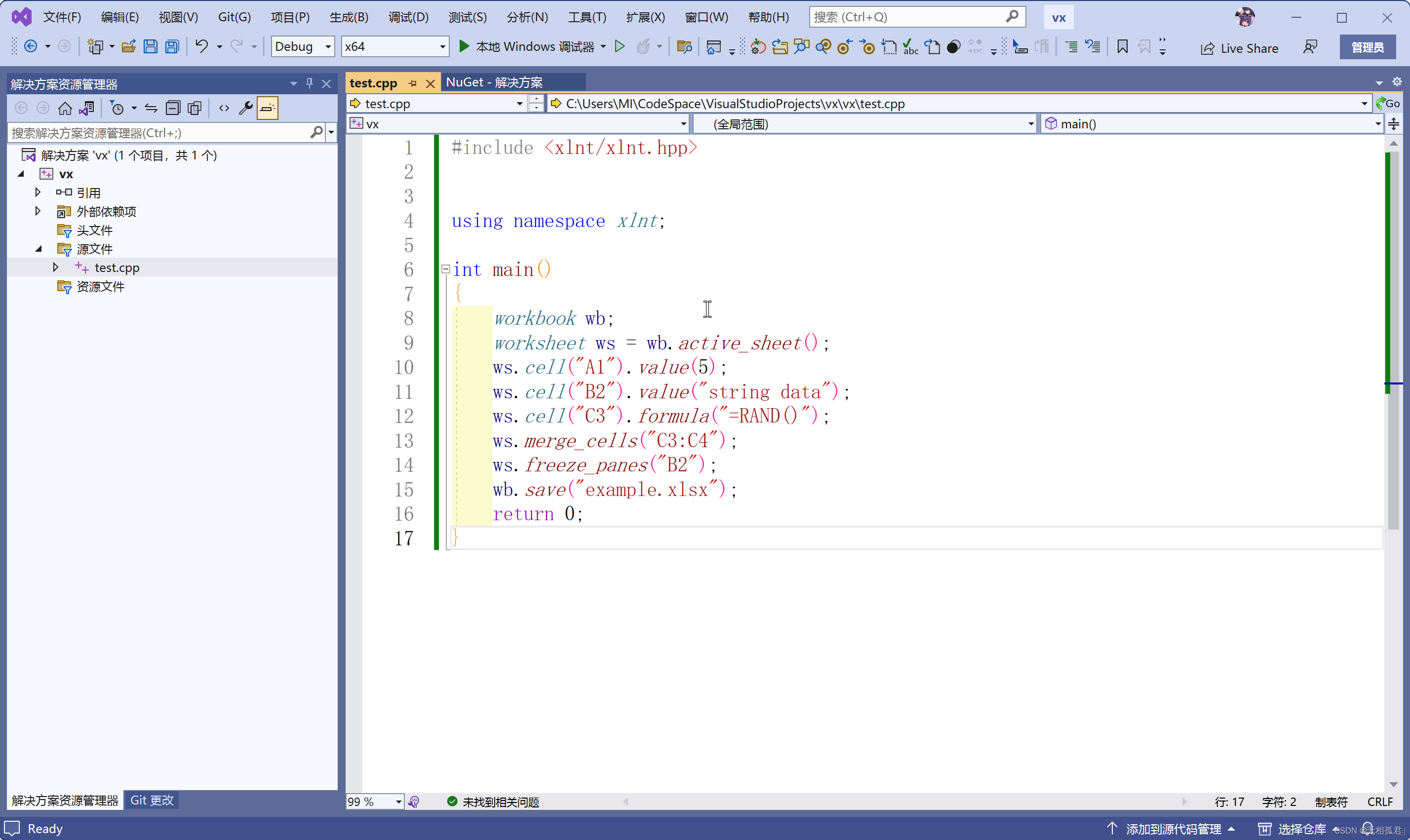Click the Save All toolbar icon
The width and height of the screenshot is (1410, 840).
172,46
